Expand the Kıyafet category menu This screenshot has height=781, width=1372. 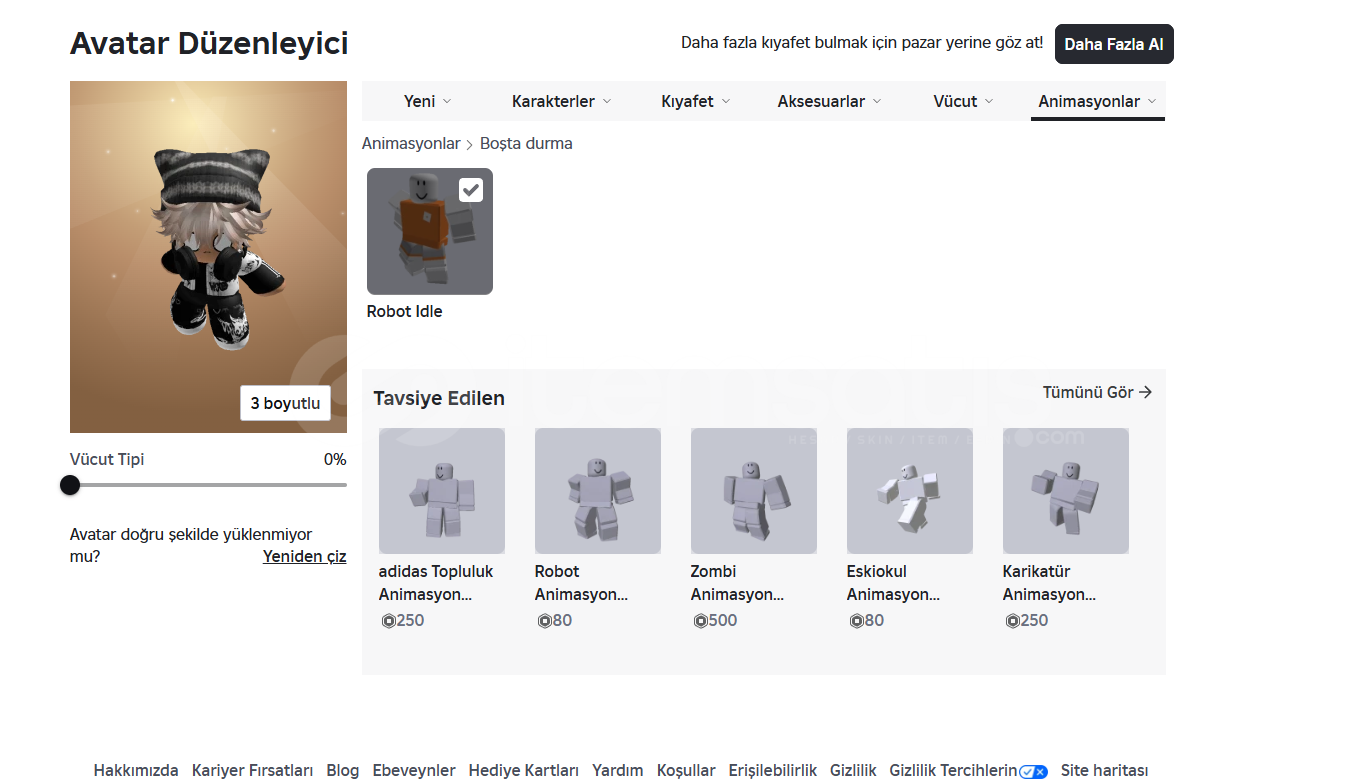[x=696, y=101]
